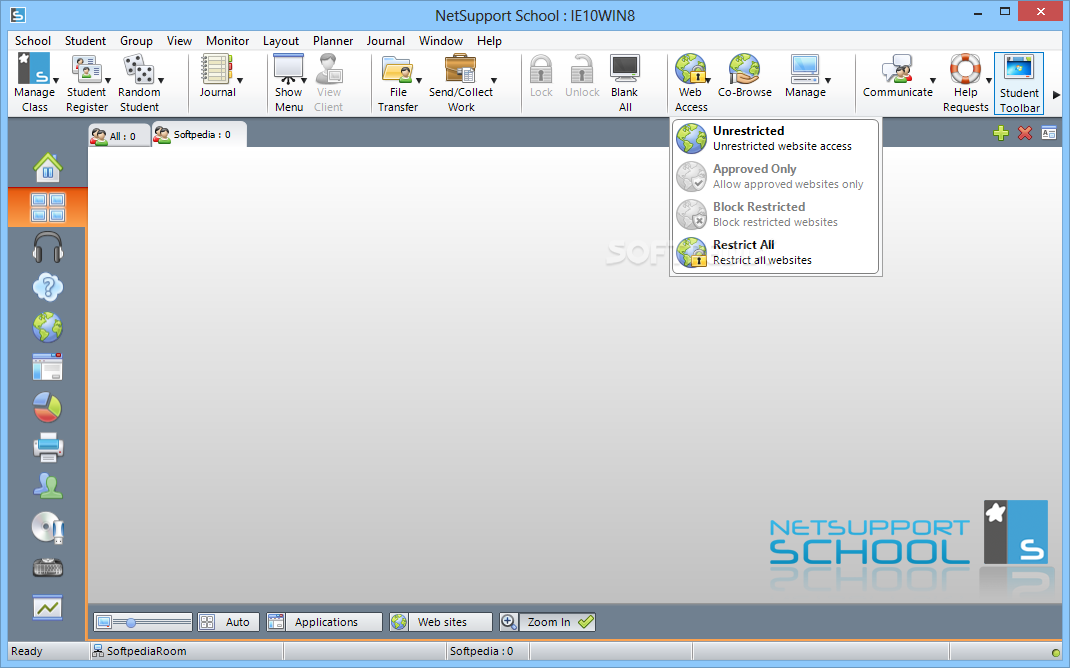This screenshot has height=668, width=1070.
Task: Click the red X delete group icon
Action: [x=1024, y=133]
